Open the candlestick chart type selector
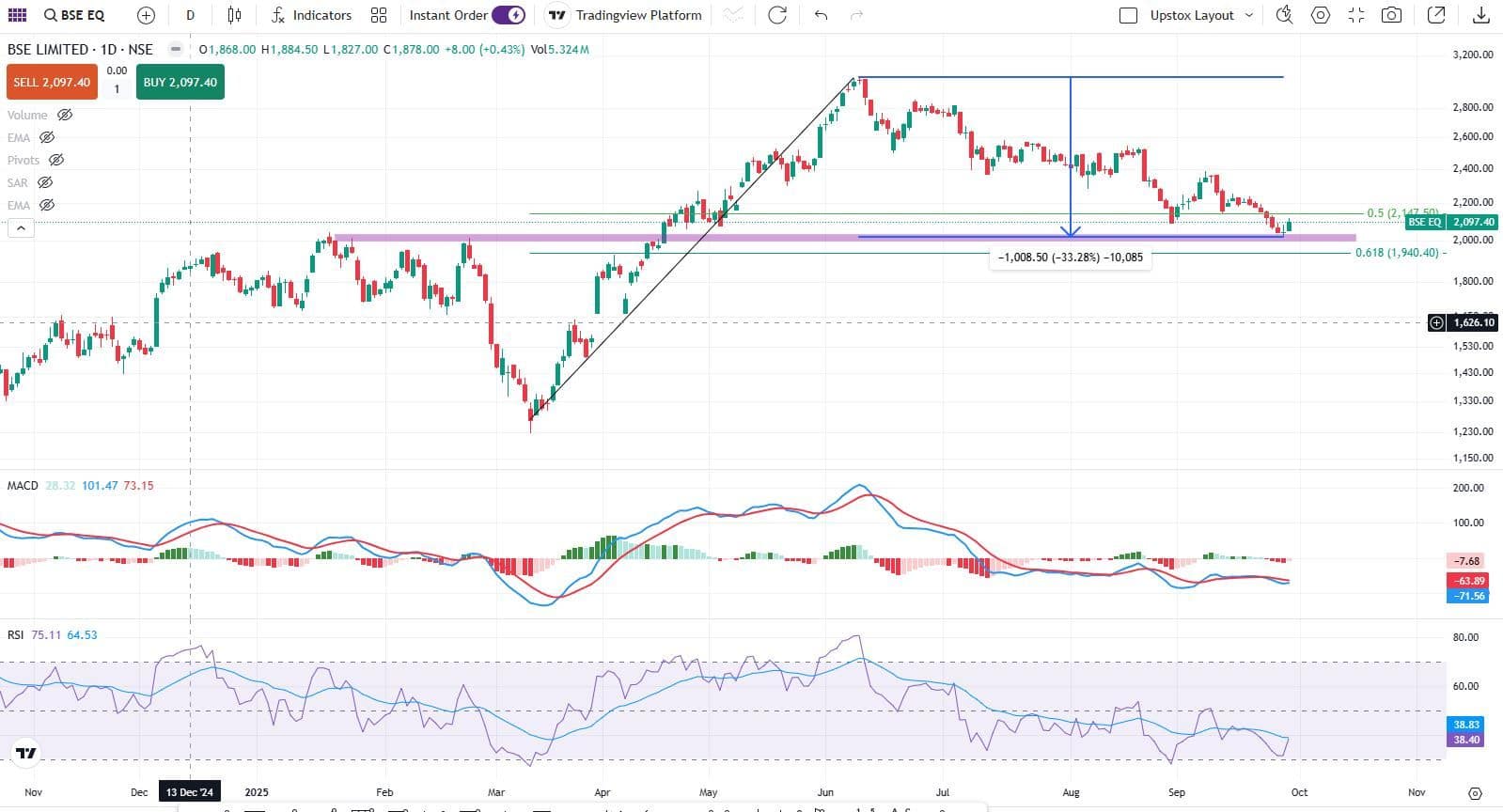This screenshot has width=1503, height=812. point(234,15)
